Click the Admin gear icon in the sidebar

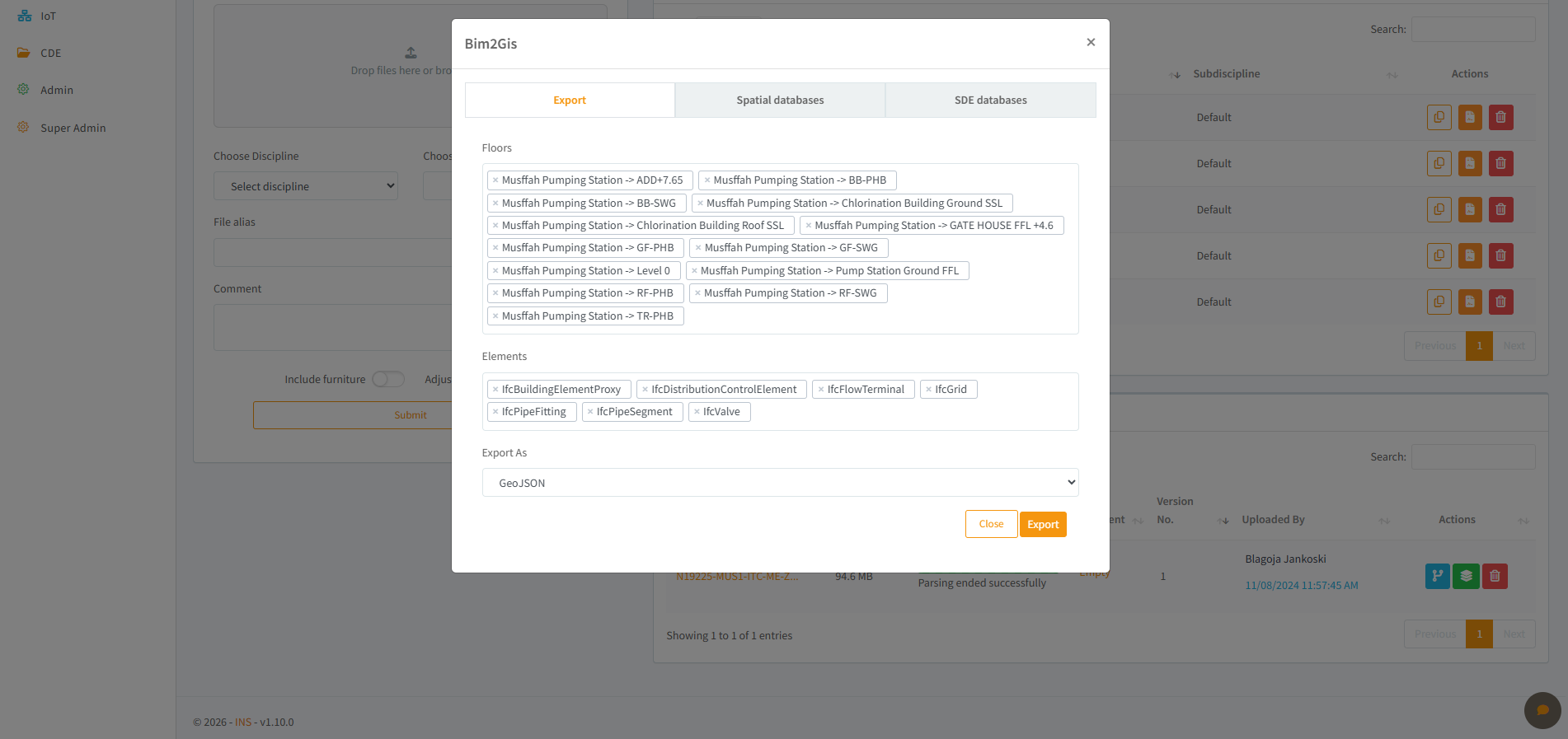[23, 89]
